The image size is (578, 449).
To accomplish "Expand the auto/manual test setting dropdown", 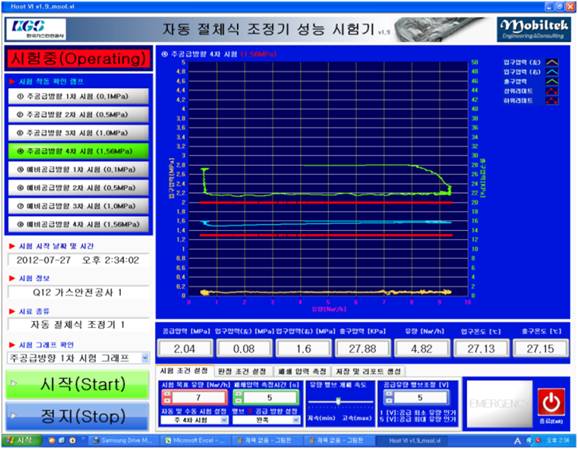I will (x=194, y=420).
